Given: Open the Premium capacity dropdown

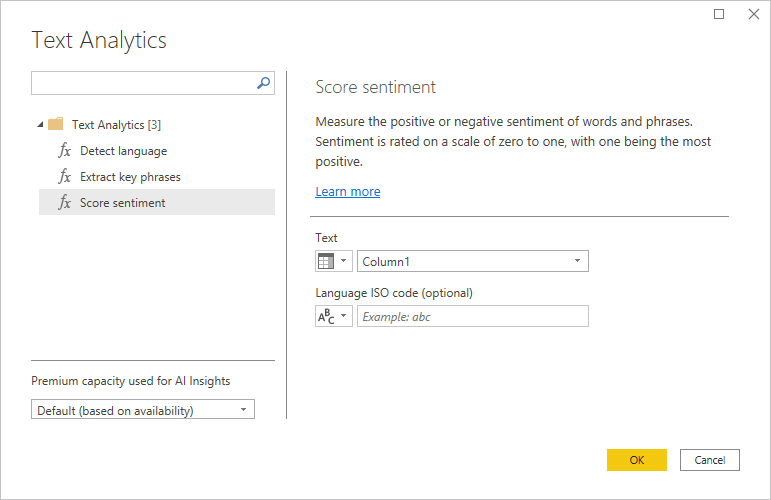Looking at the screenshot, I should [143, 410].
